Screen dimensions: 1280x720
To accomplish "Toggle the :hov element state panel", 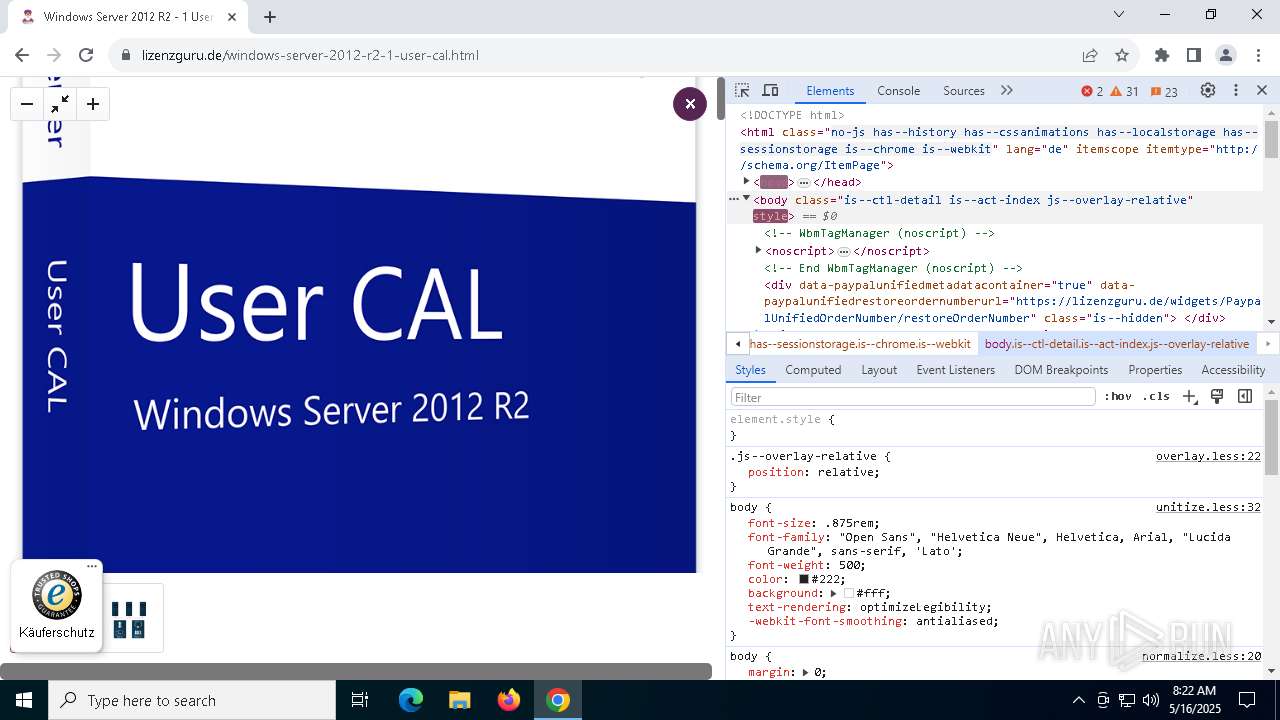I will click(x=1118, y=396).
